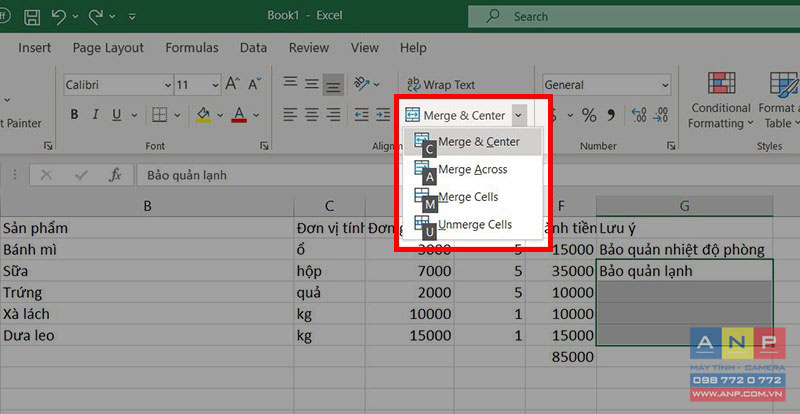Click the Wrap Text button
This screenshot has height=414, width=800.
441,85
